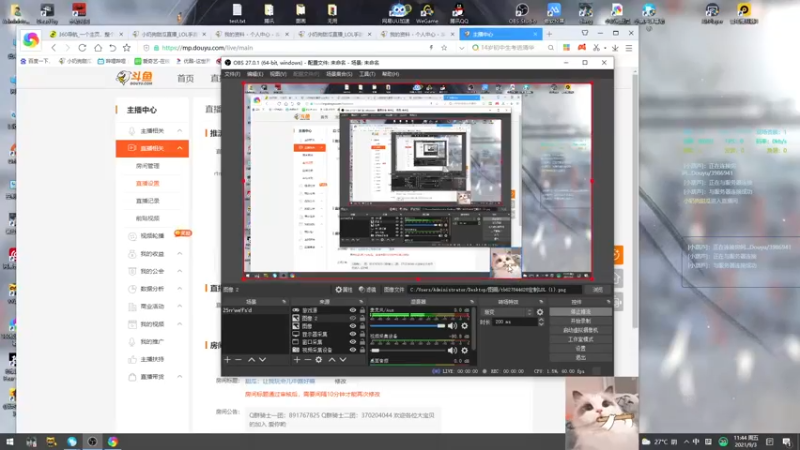Expand the 我的公会 sidebar section
800x450 pixels.
(x=180, y=271)
